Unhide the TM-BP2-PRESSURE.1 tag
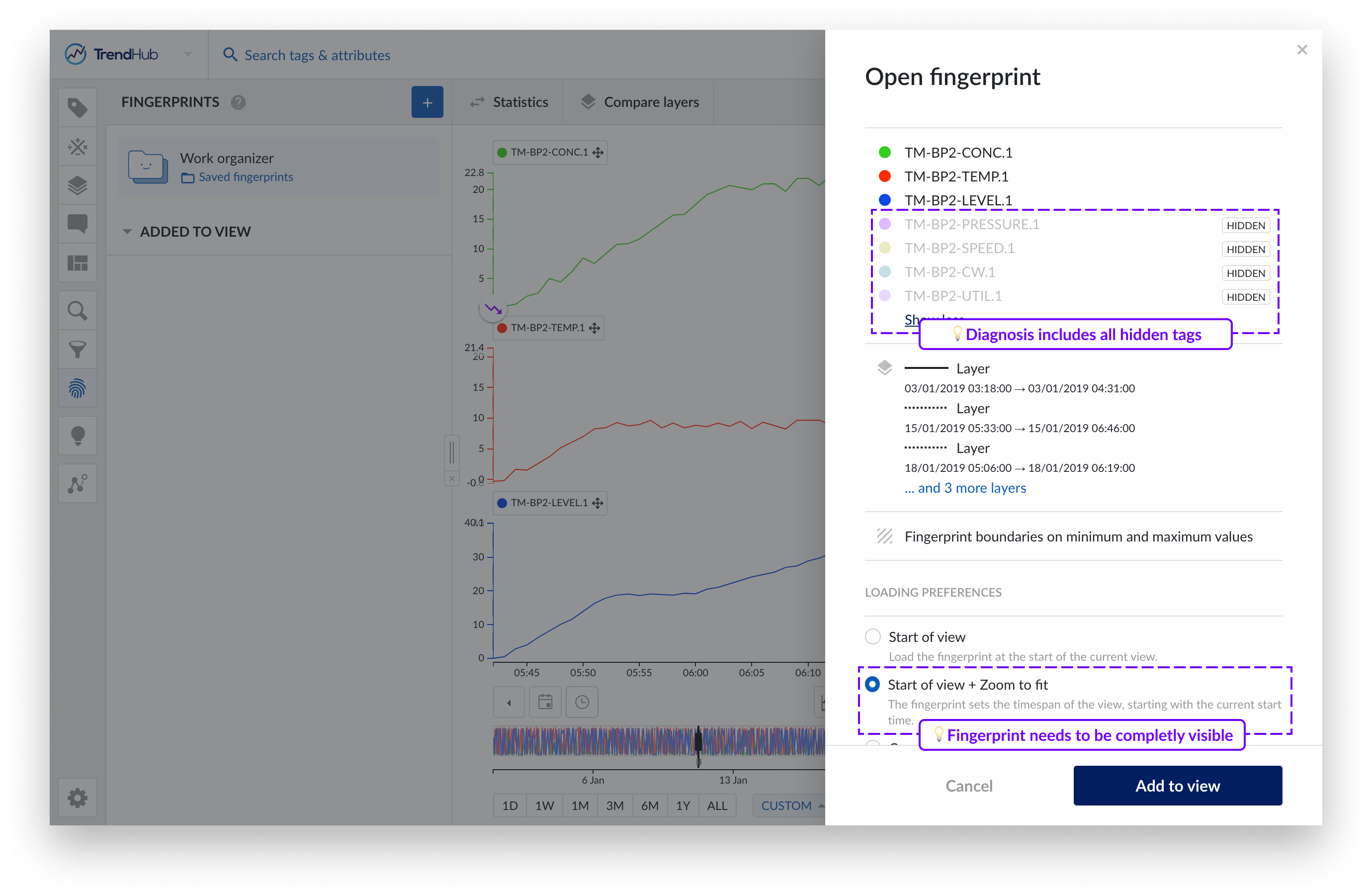 [x=1246, y=225]
